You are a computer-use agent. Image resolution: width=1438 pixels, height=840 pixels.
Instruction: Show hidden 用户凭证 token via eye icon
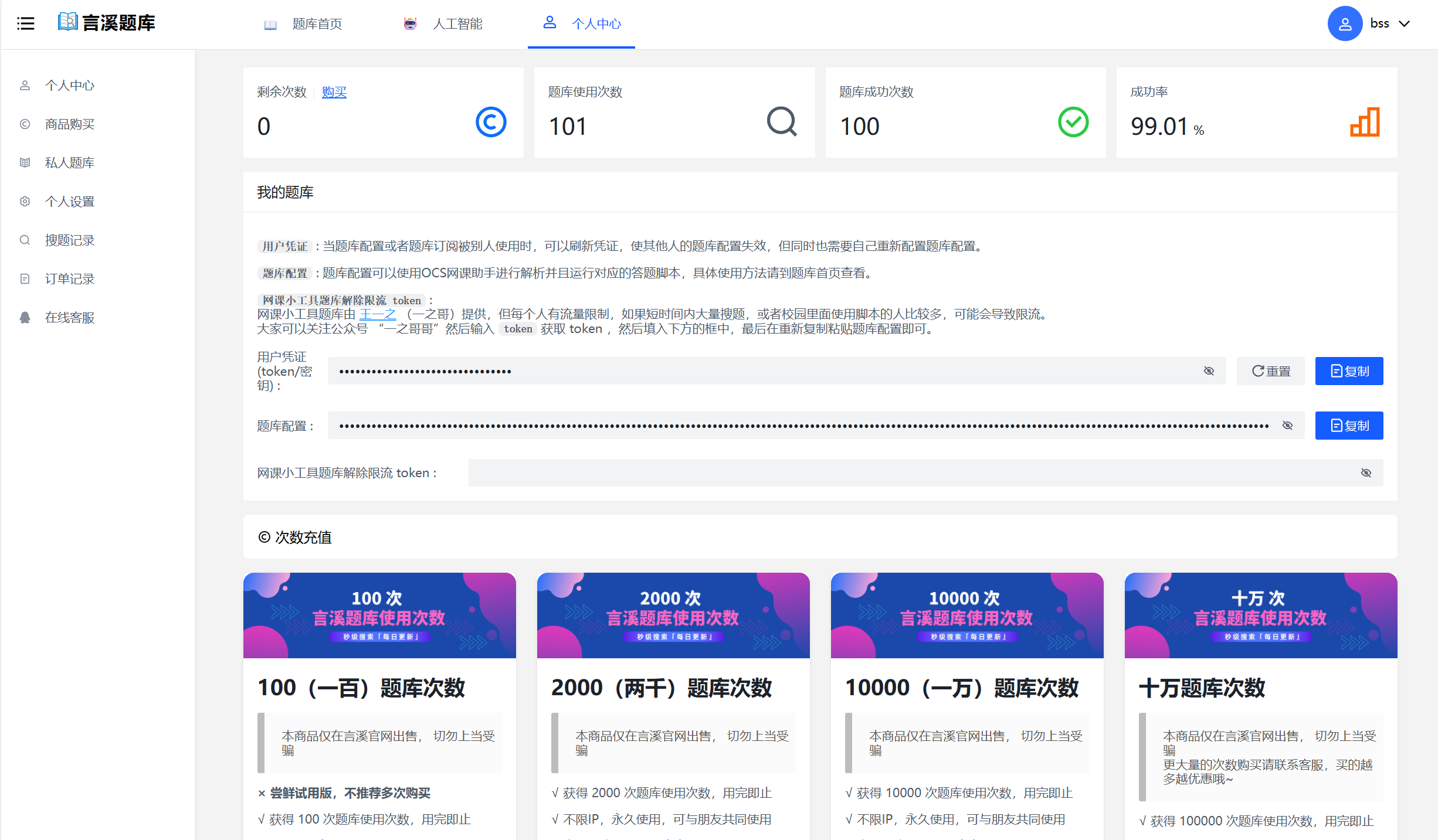point(1209,371)
